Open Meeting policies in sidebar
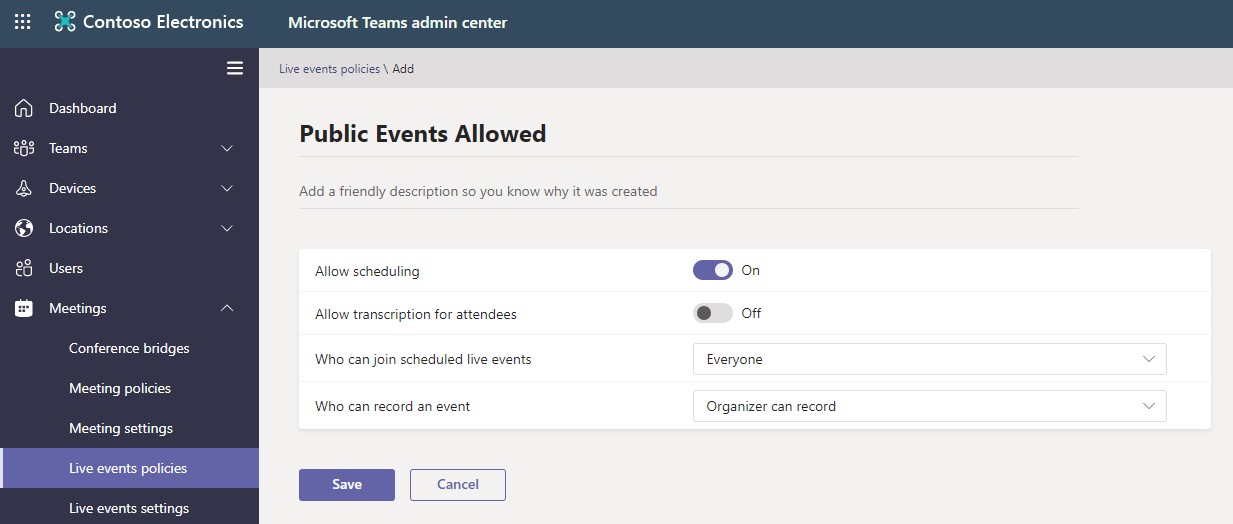The image size is (1233, 524). [x=120, y=388]
